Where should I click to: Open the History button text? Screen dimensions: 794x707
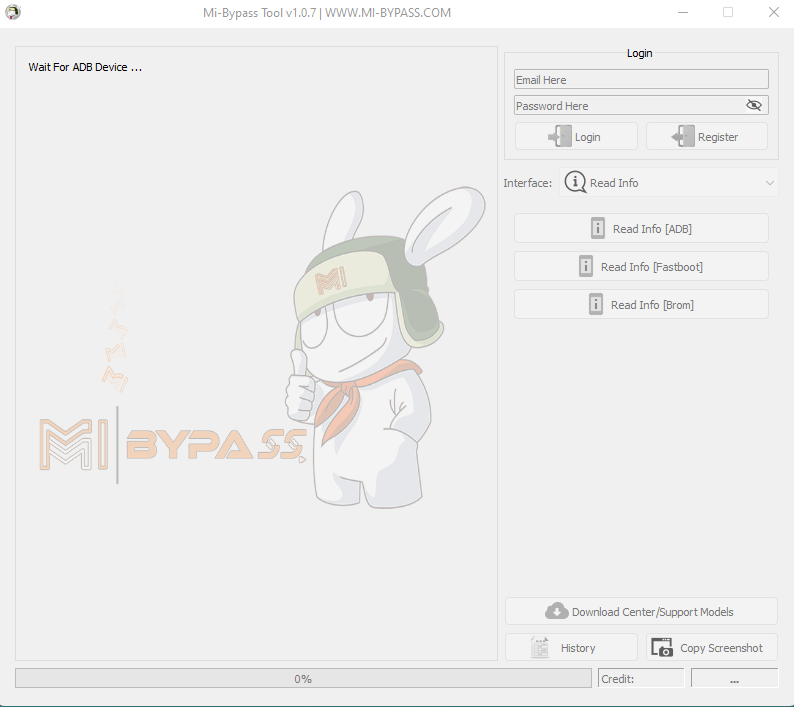coord(578,648)
